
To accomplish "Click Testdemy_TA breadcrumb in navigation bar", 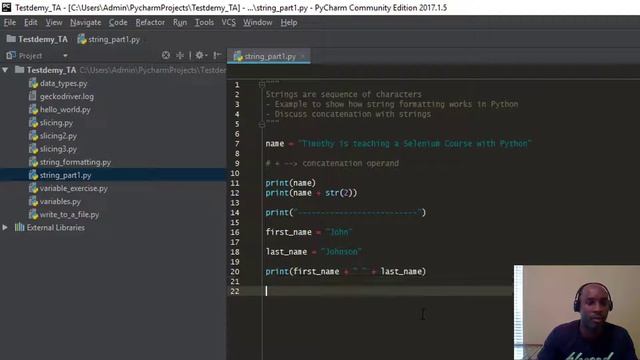I will 37,39.
